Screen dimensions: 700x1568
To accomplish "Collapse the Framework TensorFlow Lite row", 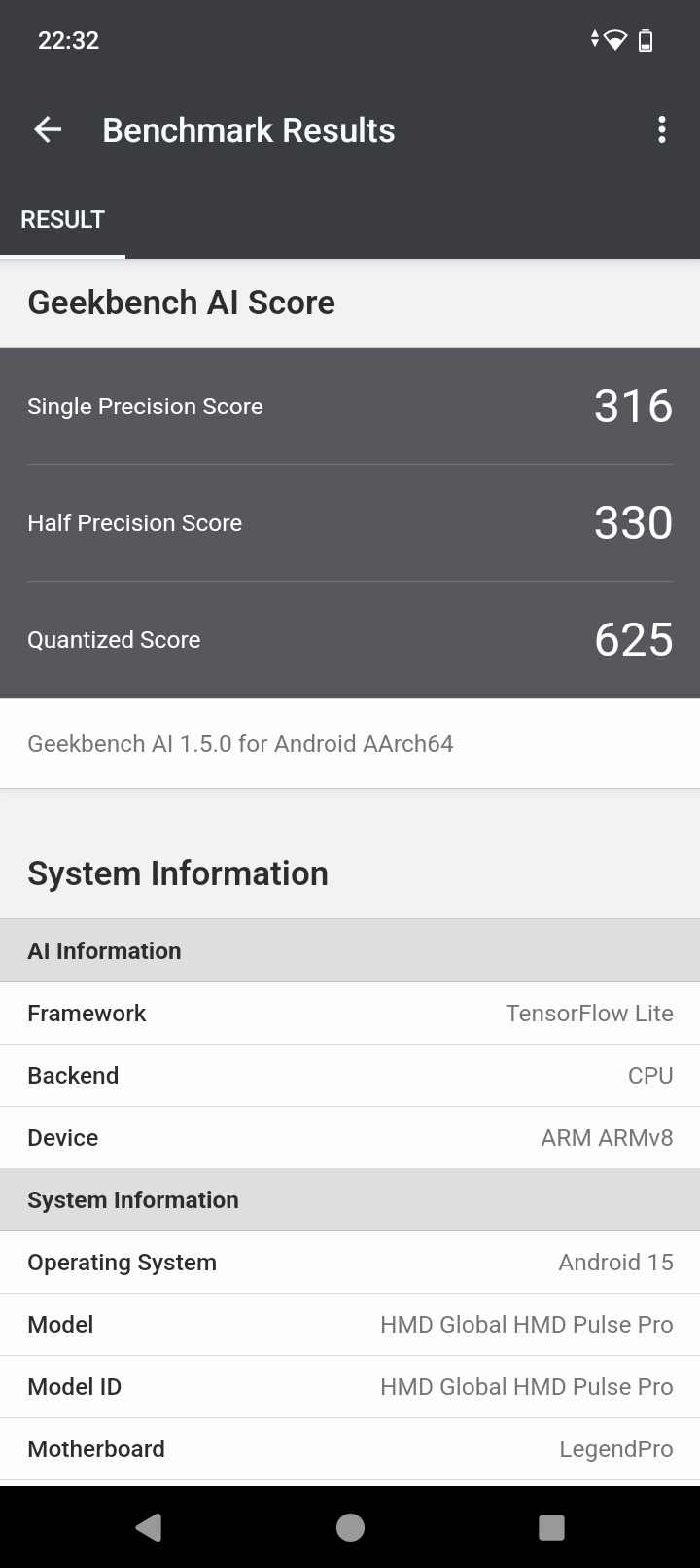I will pyautogui.click(x=350, y=1013).
